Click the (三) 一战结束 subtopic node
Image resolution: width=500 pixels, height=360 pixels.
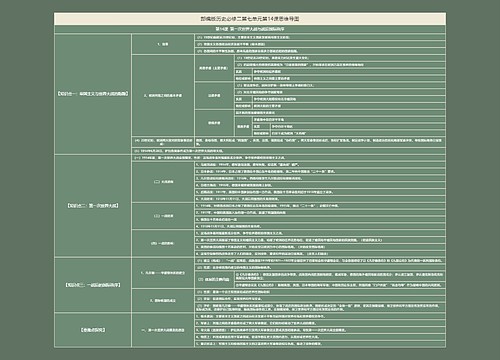pos(163,216)
